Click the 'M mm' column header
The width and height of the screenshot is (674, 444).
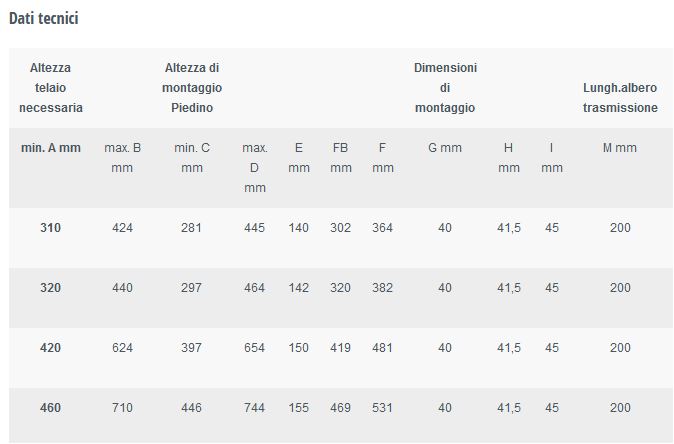[x=620, y=148]
